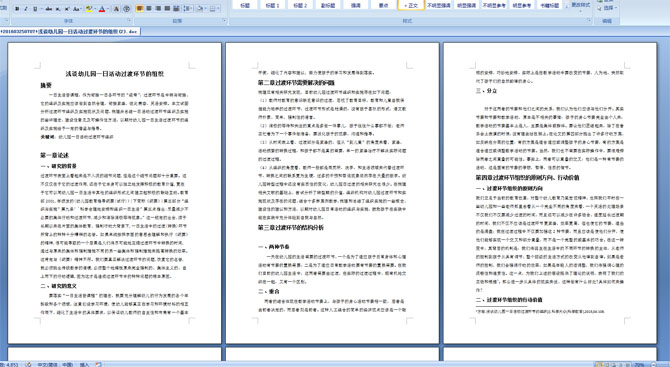This screenshot has width=670, height=367.
Task: Apply strikethrough to text
Action: (49, 9)
